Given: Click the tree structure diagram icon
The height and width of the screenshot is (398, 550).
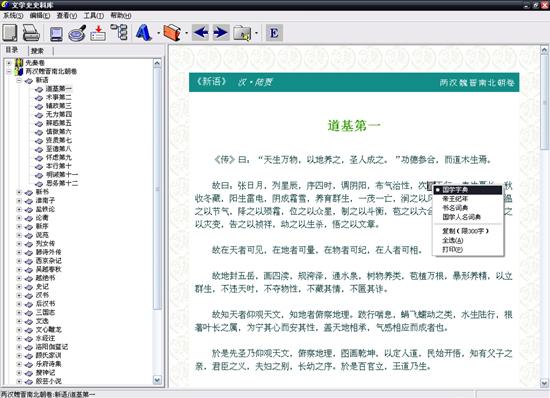Looking at the screenshot, I should (x=119, y=32).
